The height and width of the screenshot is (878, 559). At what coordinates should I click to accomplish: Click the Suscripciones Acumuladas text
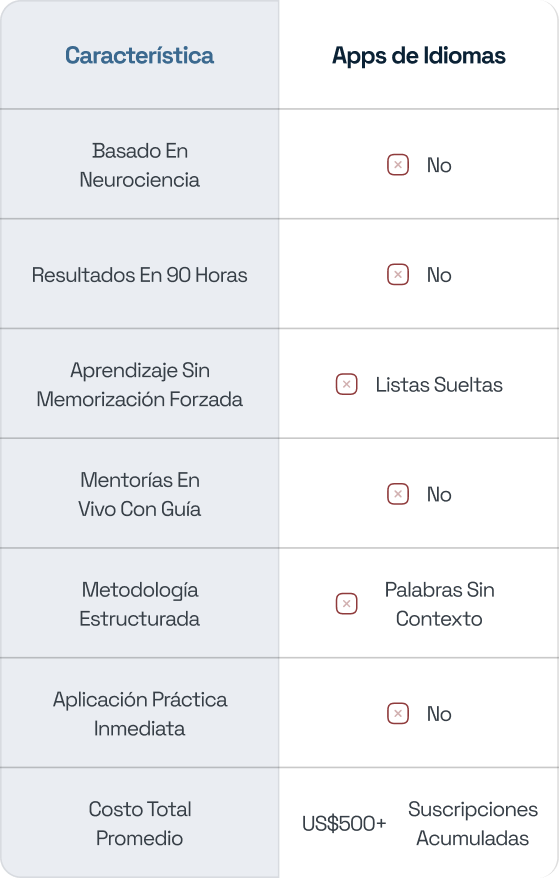(473, 824)
